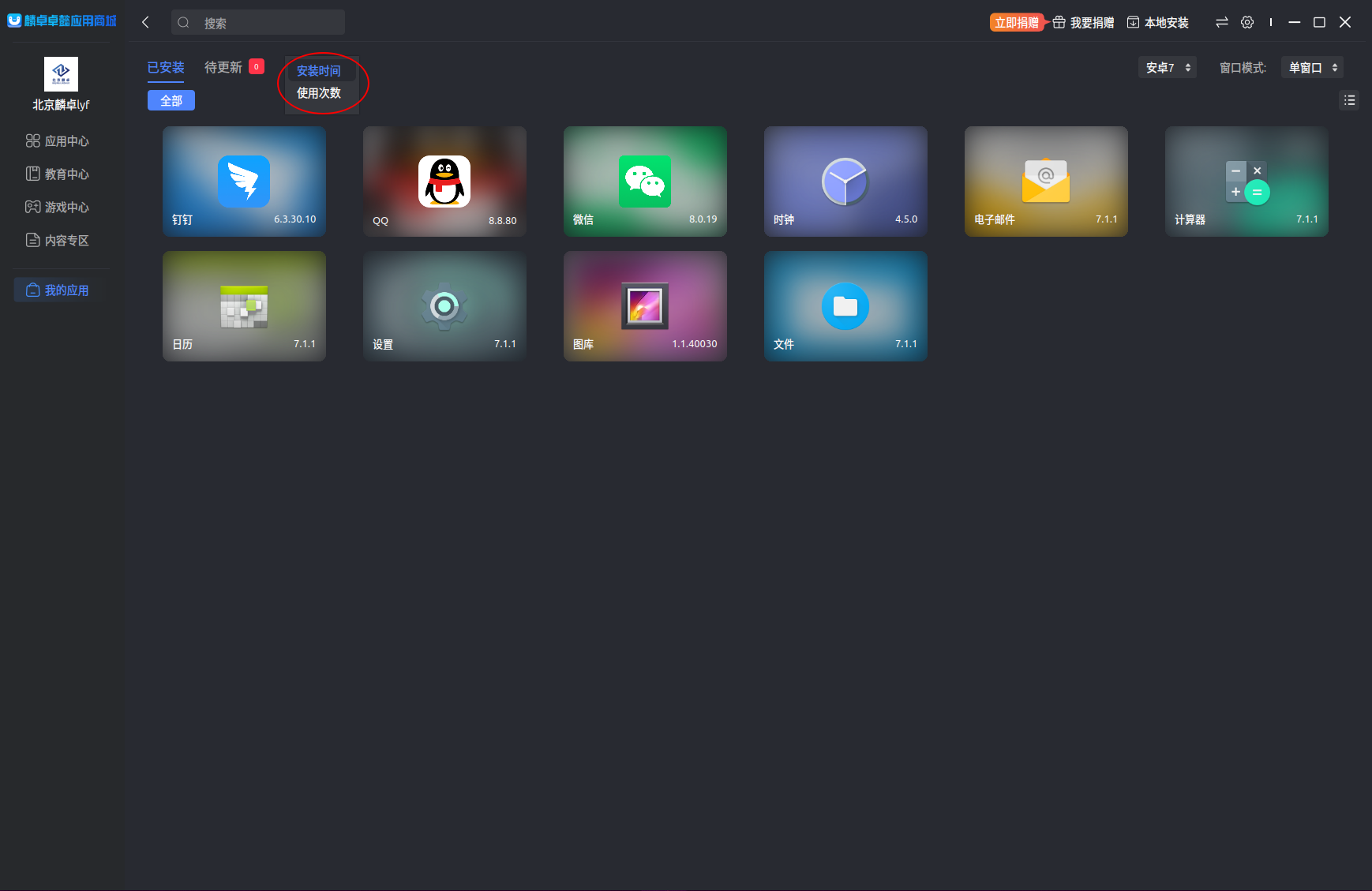Minimize the app store window
1372x891 pixels.
[x=1295, y=22]
